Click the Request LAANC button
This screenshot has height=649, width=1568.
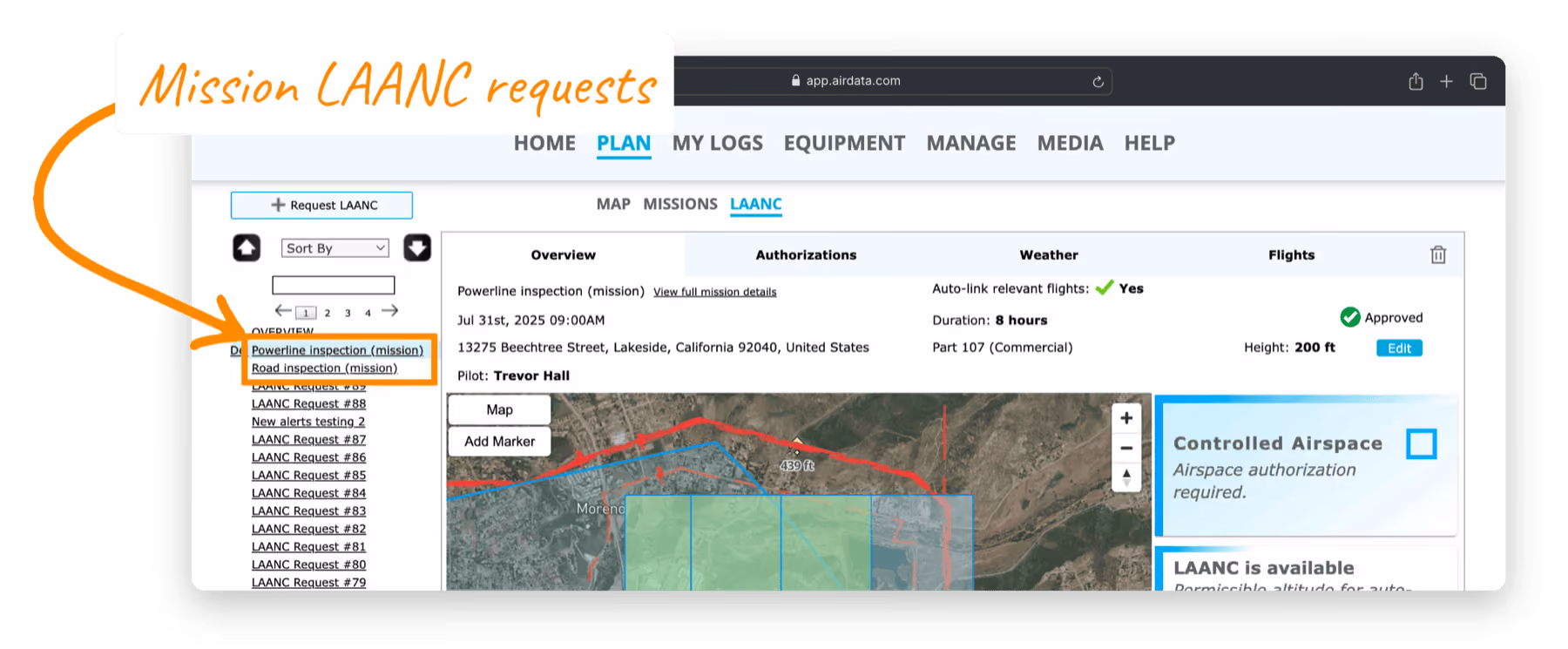click(321, 206)
